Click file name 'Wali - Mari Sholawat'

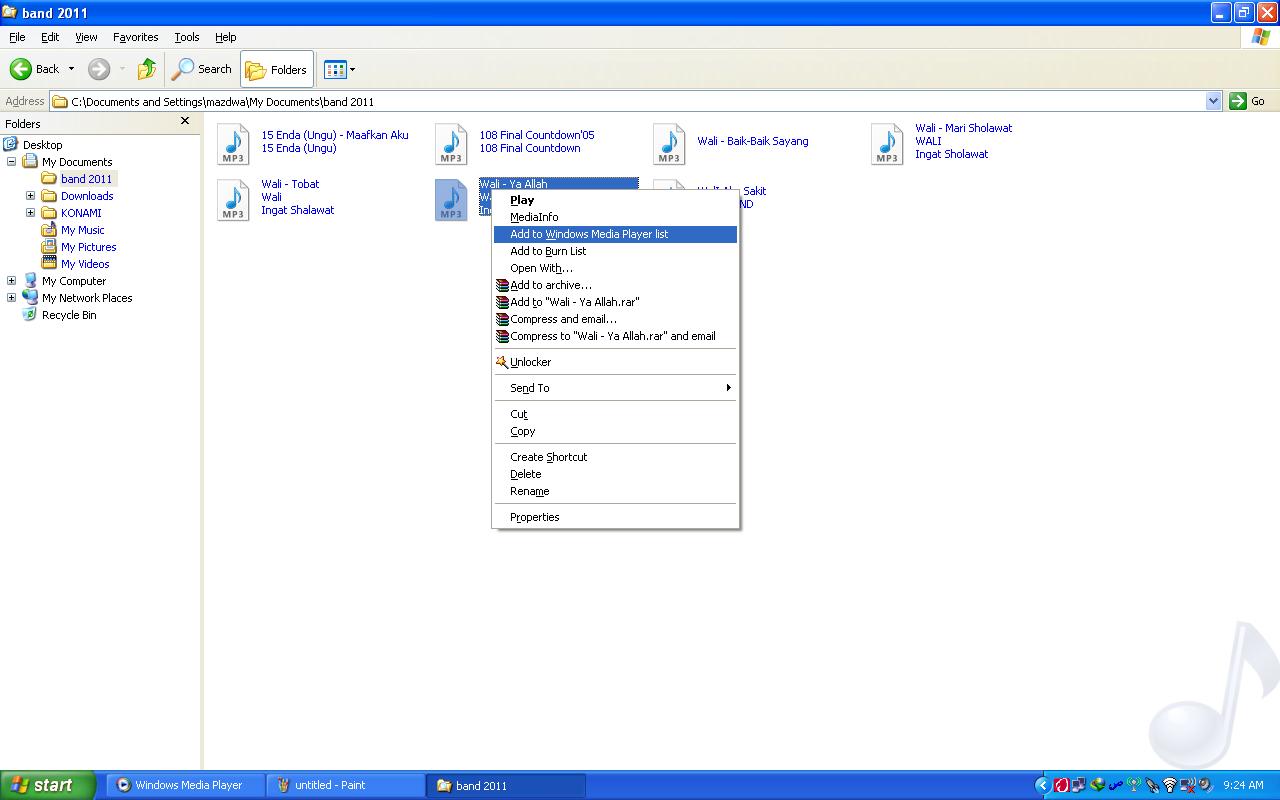pos(964,128)
